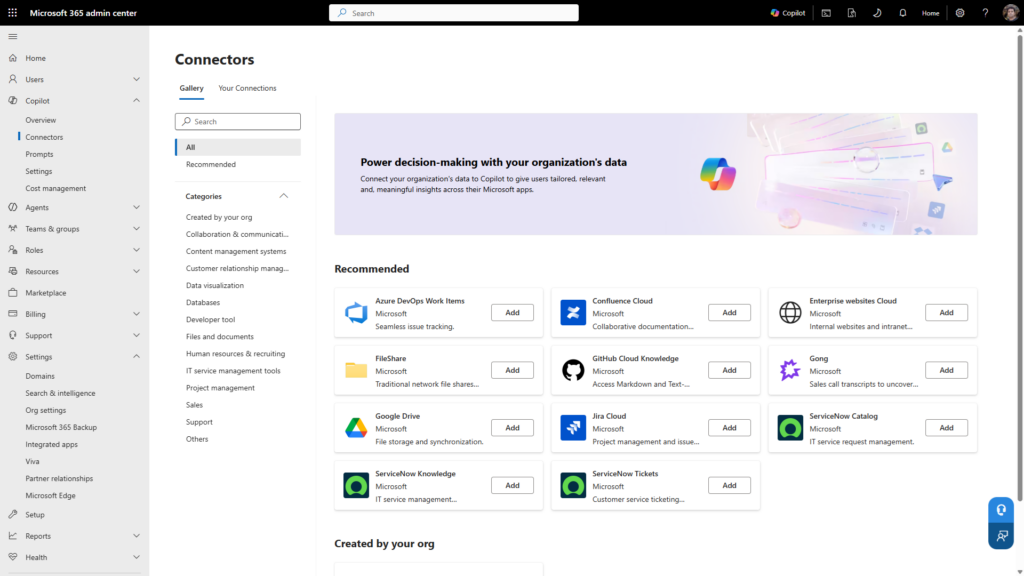Filter by Created by your org

(219, 217)
